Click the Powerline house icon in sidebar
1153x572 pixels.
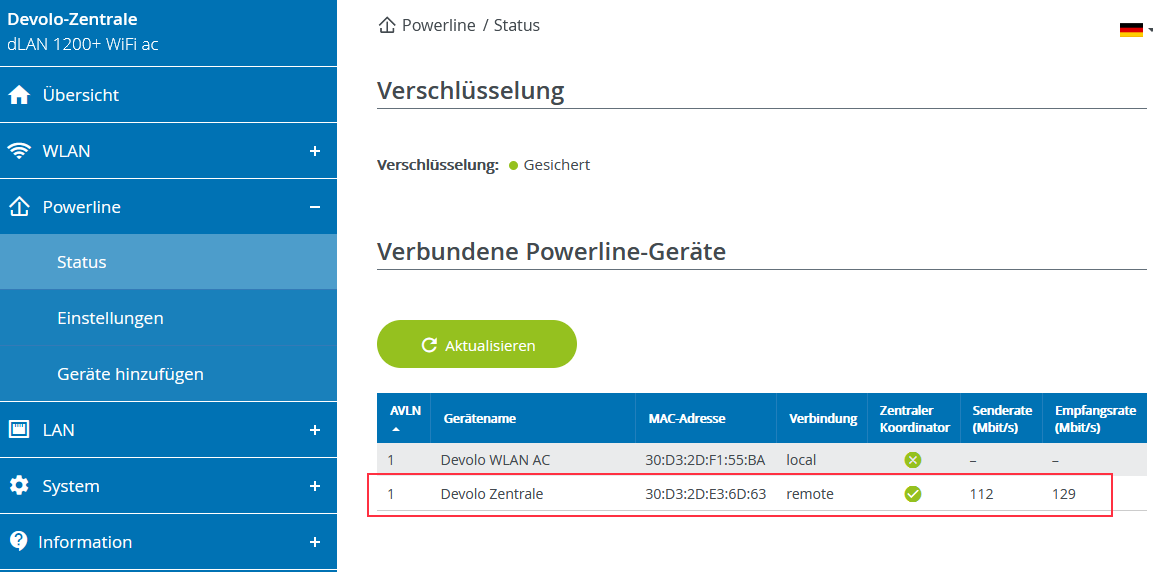click(18, 207)
